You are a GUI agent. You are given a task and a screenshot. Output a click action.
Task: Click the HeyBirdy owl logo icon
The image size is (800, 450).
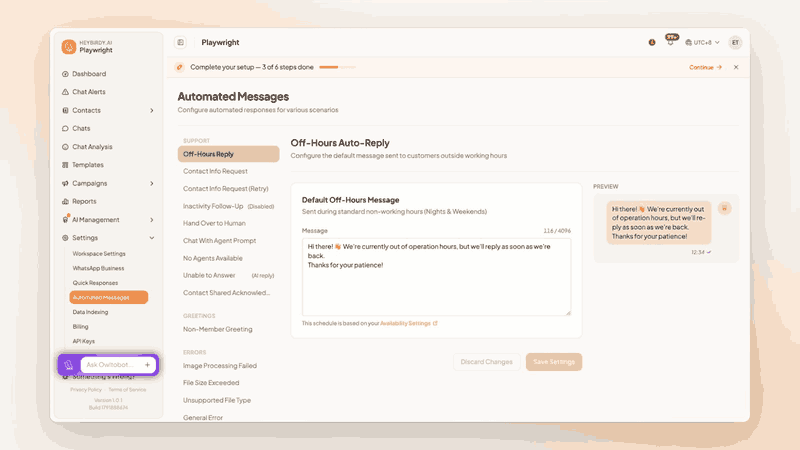coord(69,46)
